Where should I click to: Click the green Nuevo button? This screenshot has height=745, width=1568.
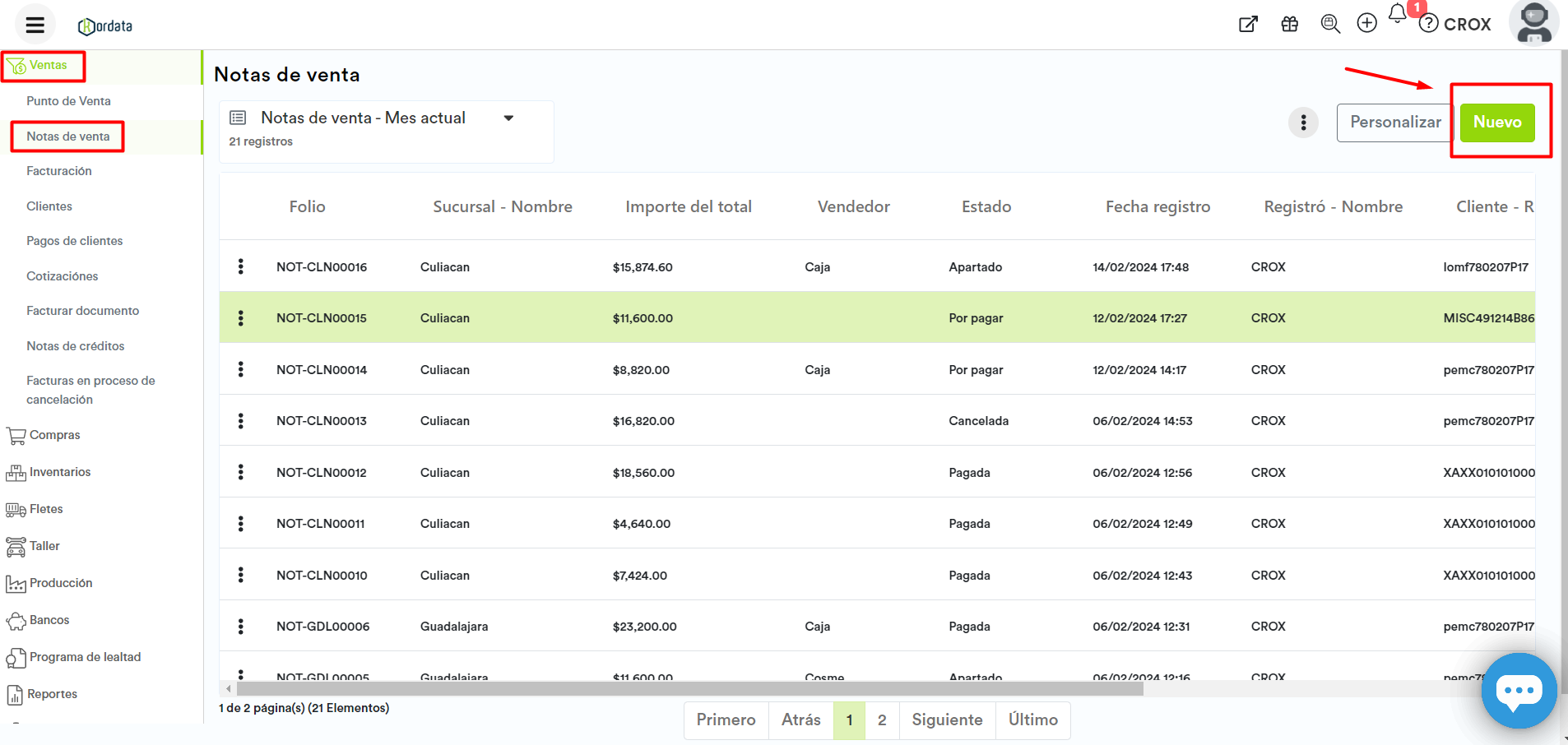[1496, 123]
